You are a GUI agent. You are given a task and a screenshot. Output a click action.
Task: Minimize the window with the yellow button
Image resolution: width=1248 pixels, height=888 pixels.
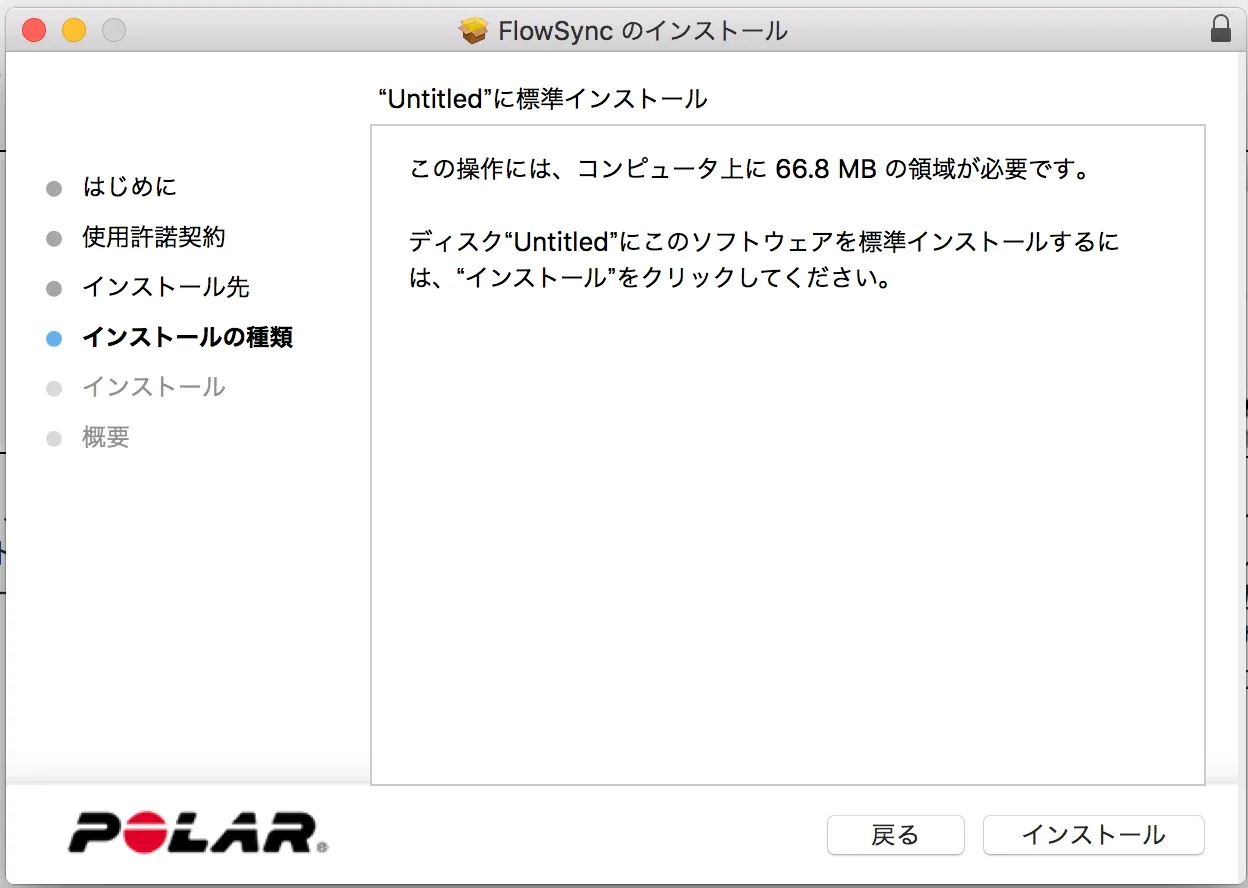pos(74,30)
